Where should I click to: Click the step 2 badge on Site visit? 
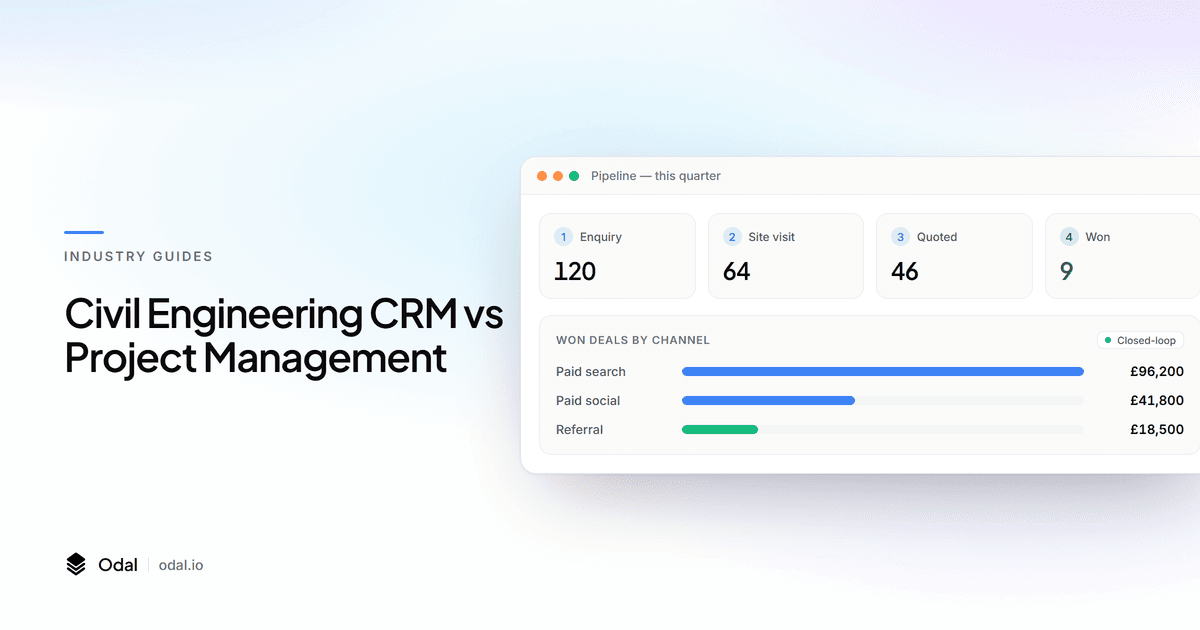click(732, 237)
